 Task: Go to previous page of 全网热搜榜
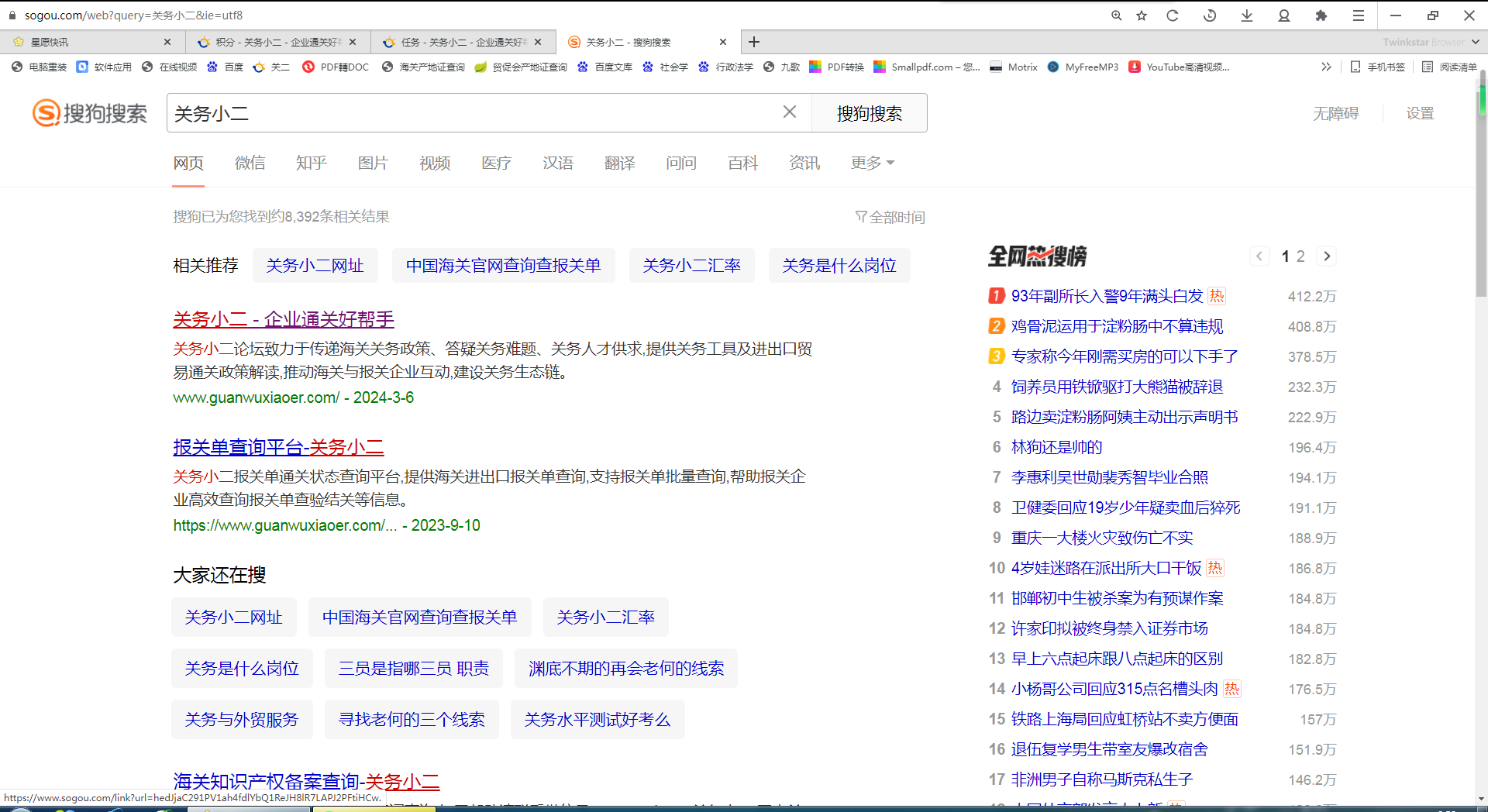click(1259, 256)
